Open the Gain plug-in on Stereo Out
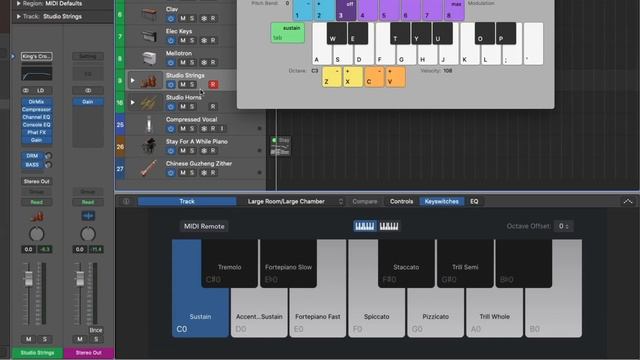 (x=88, y=102)
